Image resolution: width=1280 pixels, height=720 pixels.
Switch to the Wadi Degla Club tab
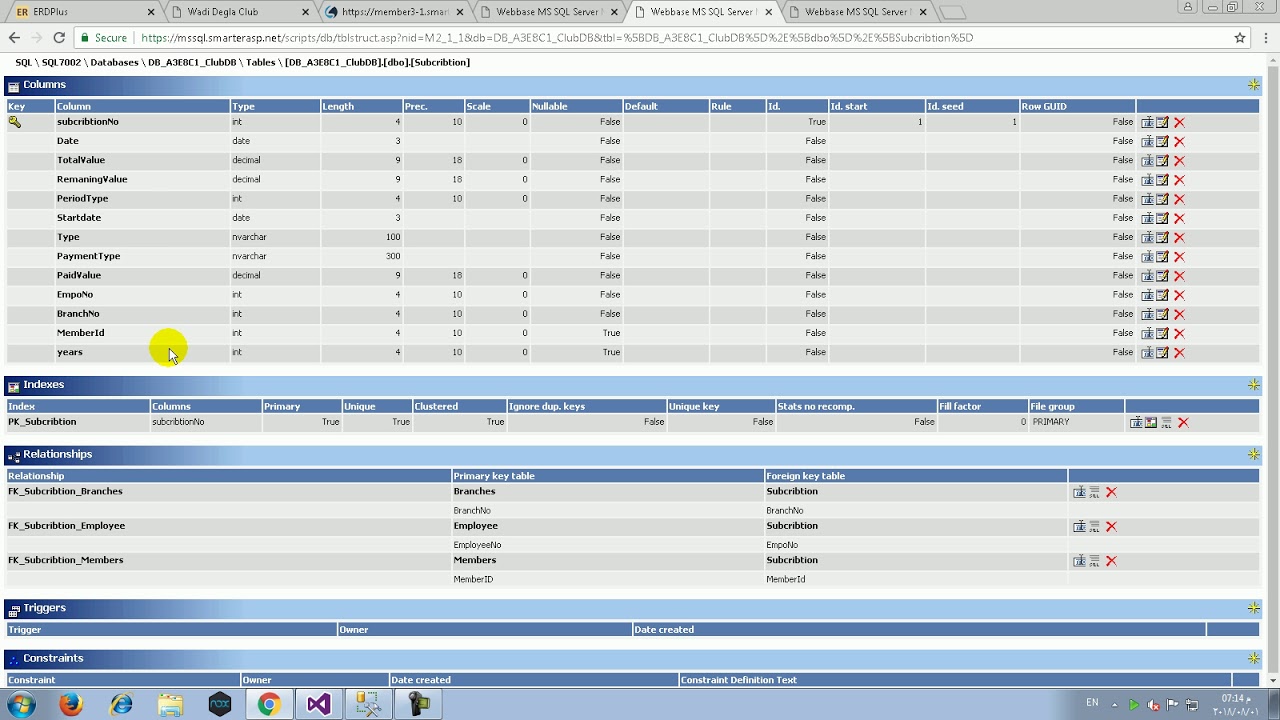[x=238, y=12]
